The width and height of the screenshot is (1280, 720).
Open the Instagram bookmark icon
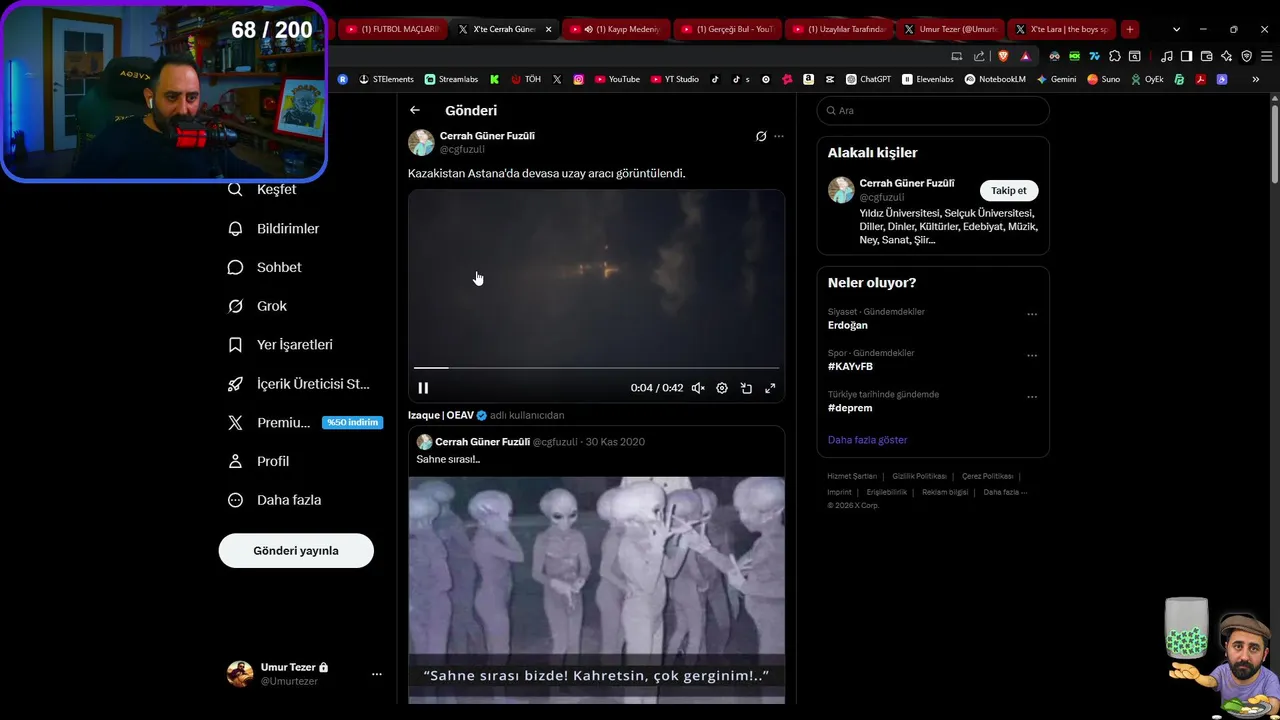578,79
